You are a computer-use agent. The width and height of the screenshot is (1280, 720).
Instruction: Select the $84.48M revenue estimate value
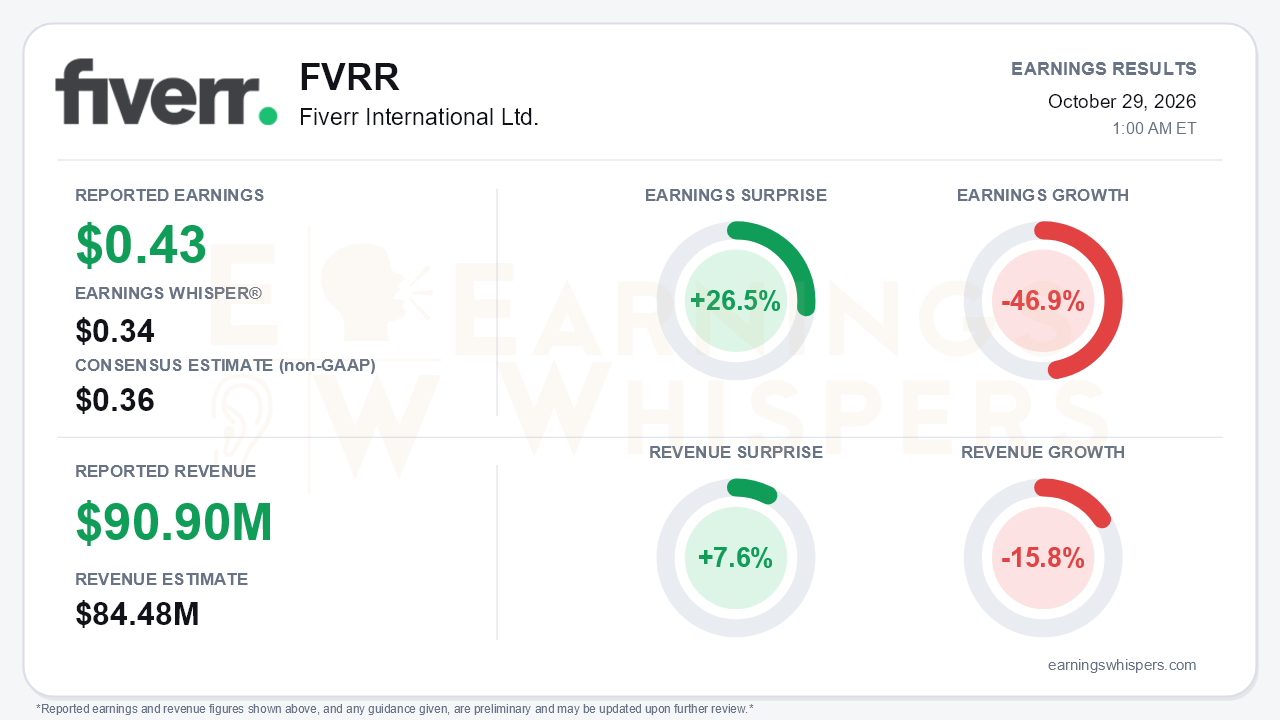(x=138, y=614)
